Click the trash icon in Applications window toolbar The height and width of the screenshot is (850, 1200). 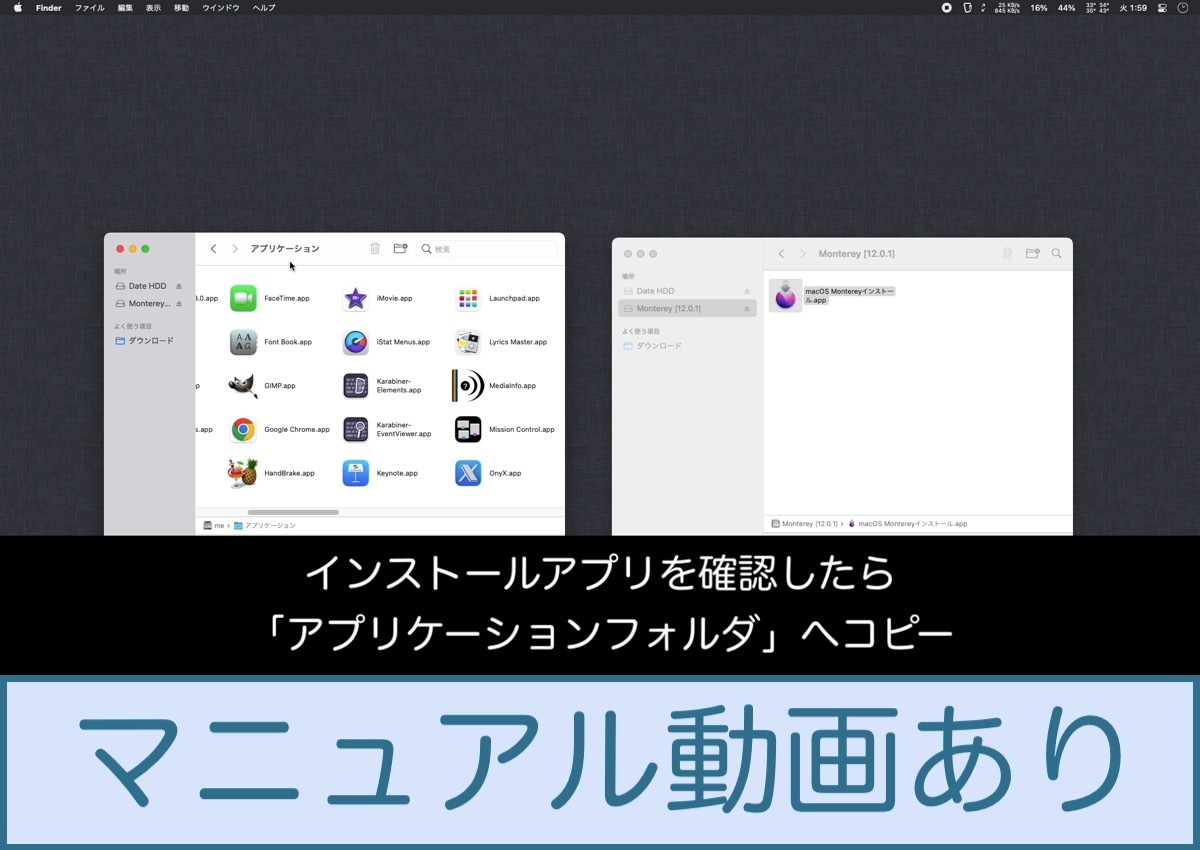pos(375,249)
